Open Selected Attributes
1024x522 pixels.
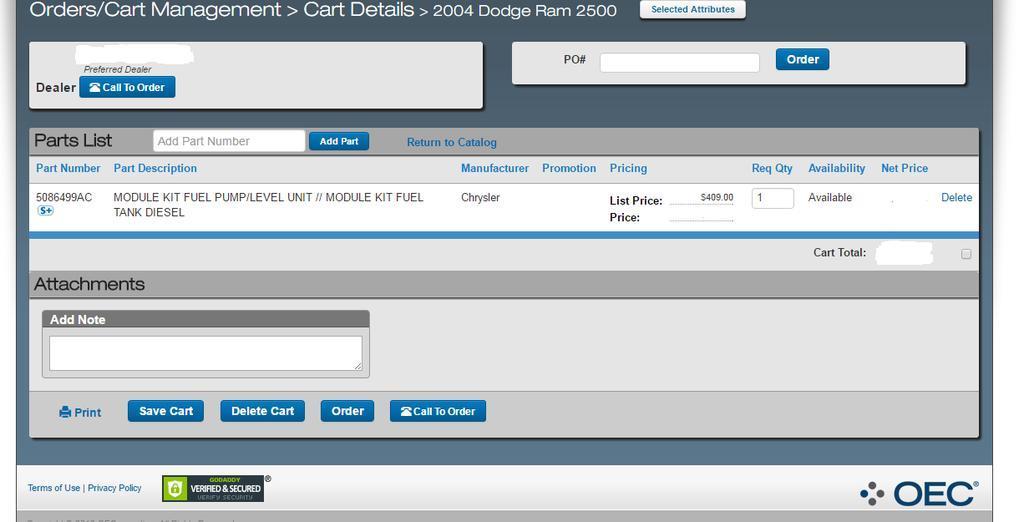tap(693, 10)
